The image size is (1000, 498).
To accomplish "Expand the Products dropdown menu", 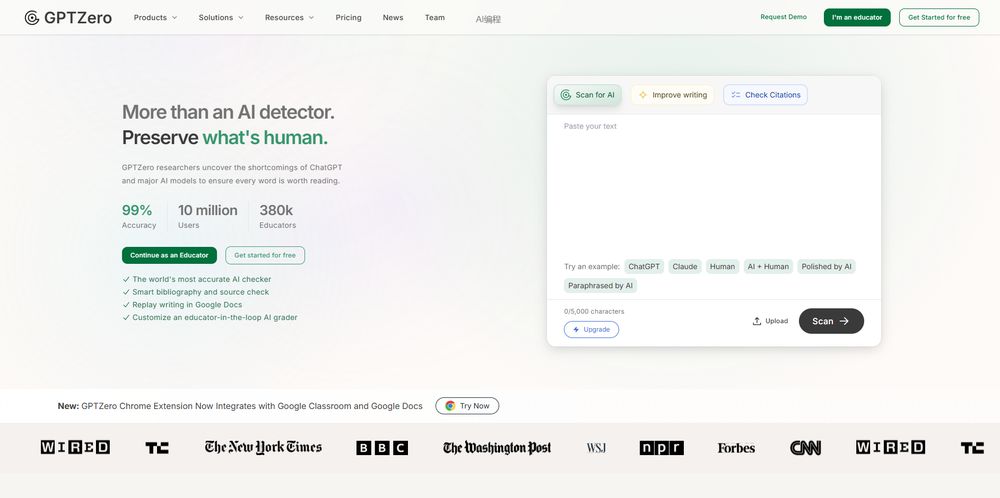I will pyautogui.click(x=155, y=17).
